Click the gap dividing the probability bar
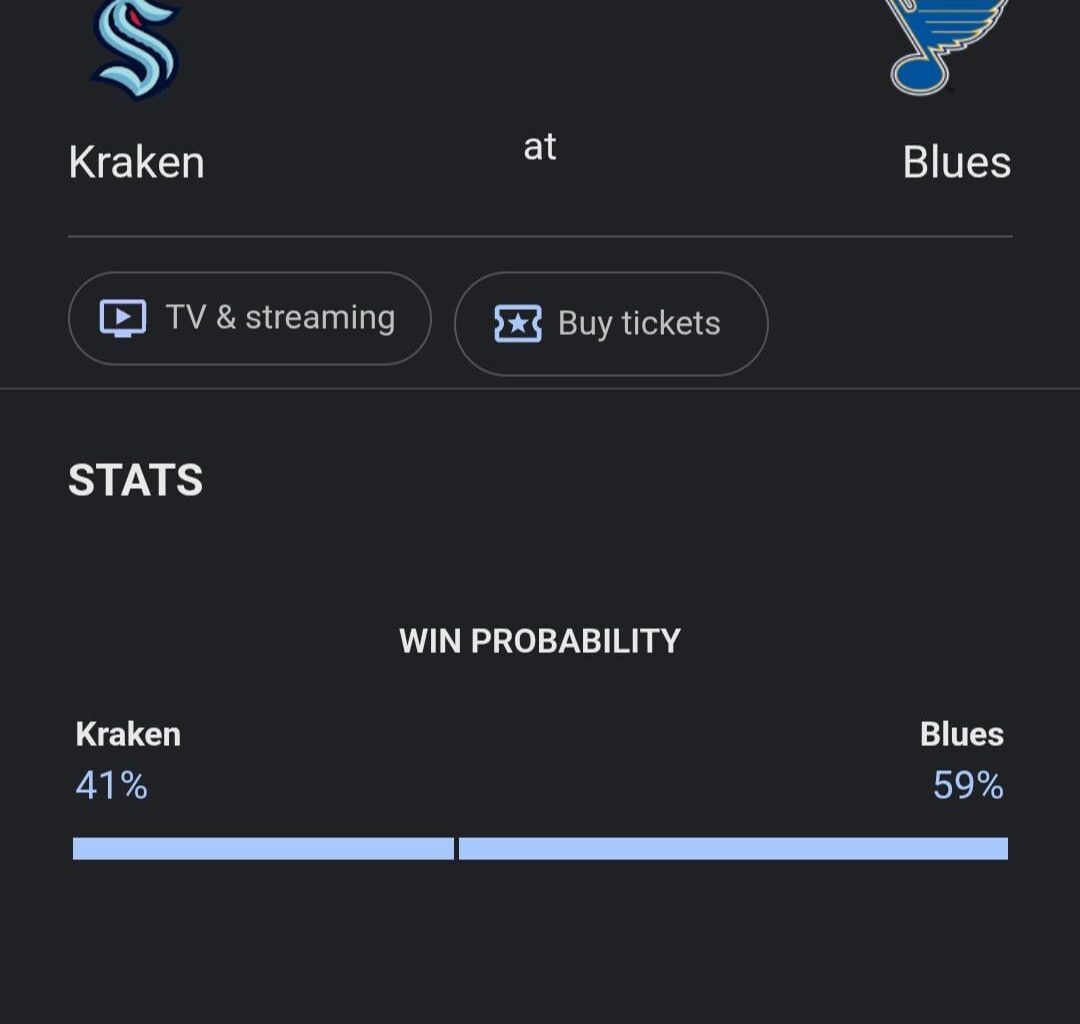This screenshot has width=1080, height=1024. pyautogui.click(x=456, y=849)
